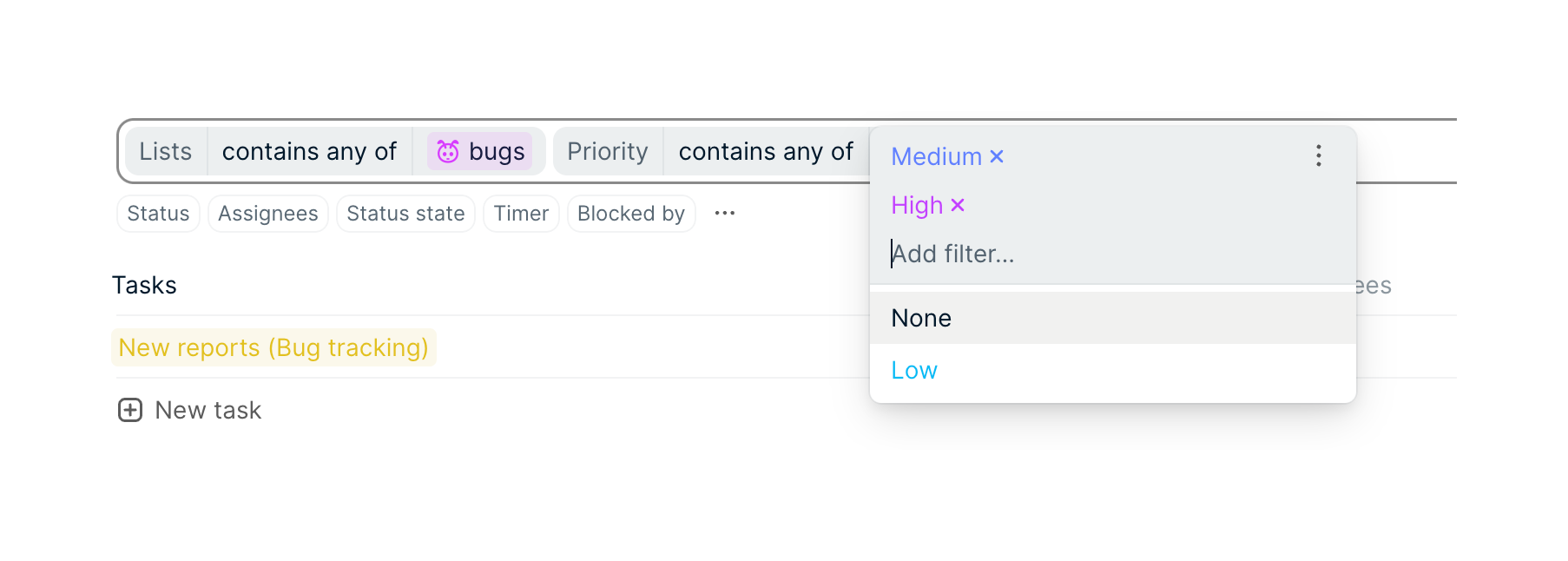Click the Priority filter field label
Viewport: 1568px width, 561px height.
(x=608, y=152)
